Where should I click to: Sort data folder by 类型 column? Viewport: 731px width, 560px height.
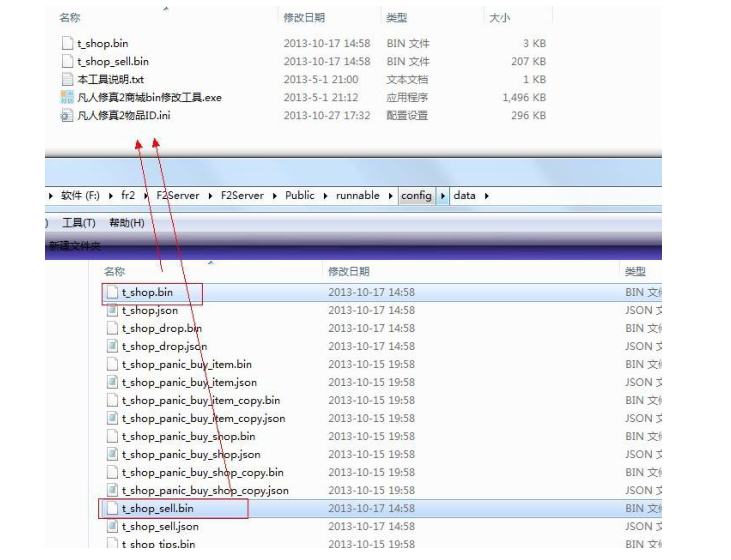(635, 271)
